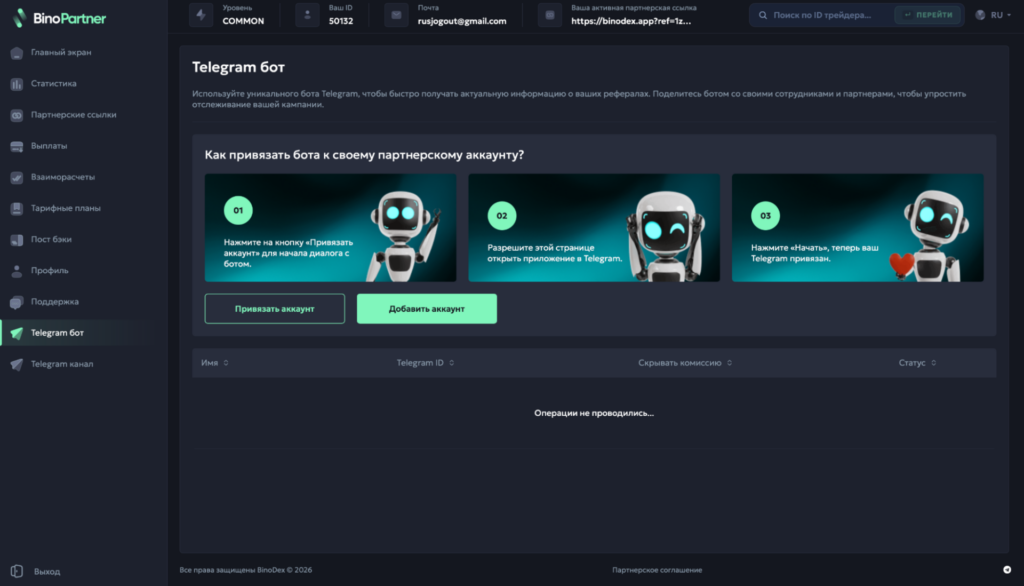Click the Выплаты card icon
This screenshot has width=1024, height=586.
(17, 146)
